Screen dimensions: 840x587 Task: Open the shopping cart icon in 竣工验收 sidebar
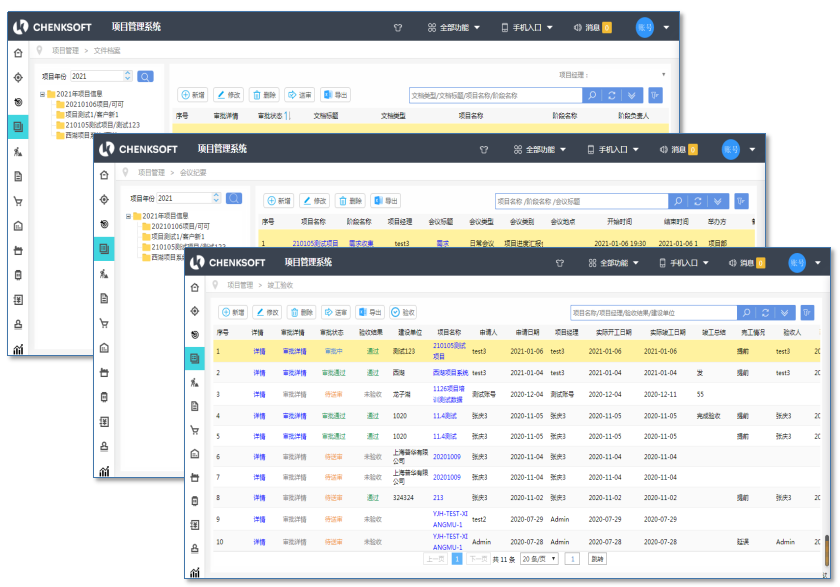[x=195, y=430]
